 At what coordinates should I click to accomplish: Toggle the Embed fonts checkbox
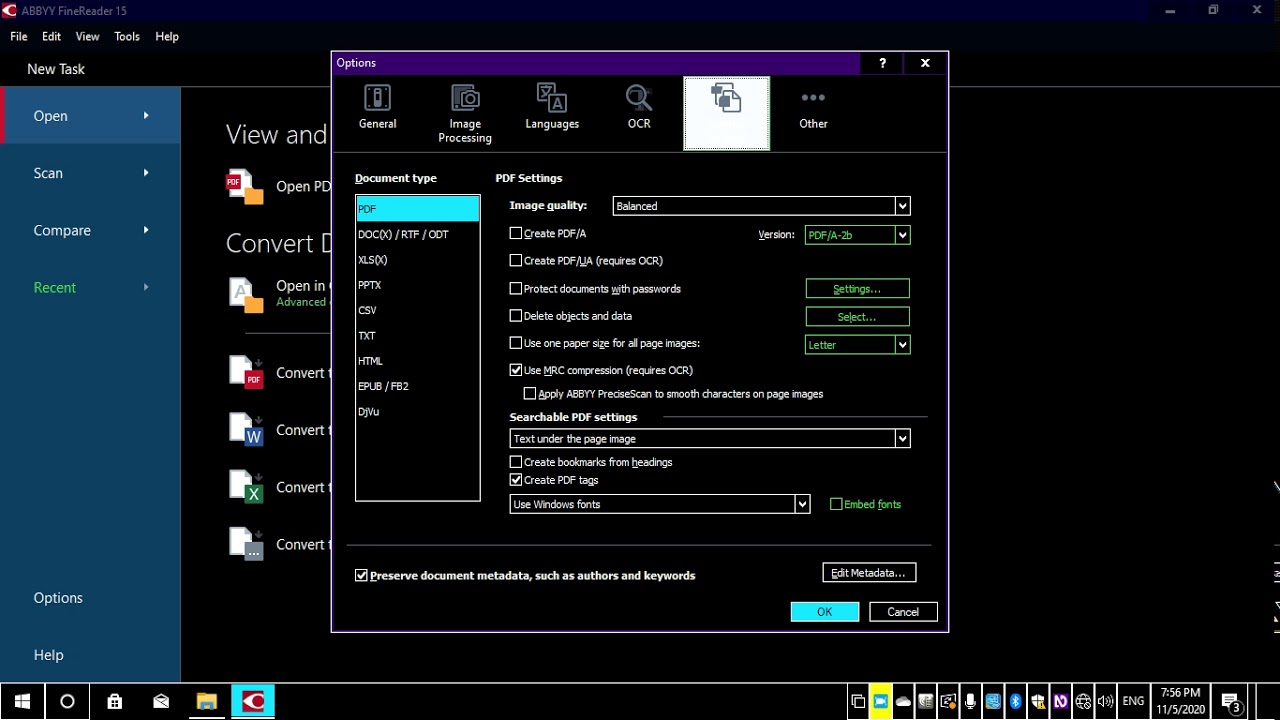pos(836,504)
